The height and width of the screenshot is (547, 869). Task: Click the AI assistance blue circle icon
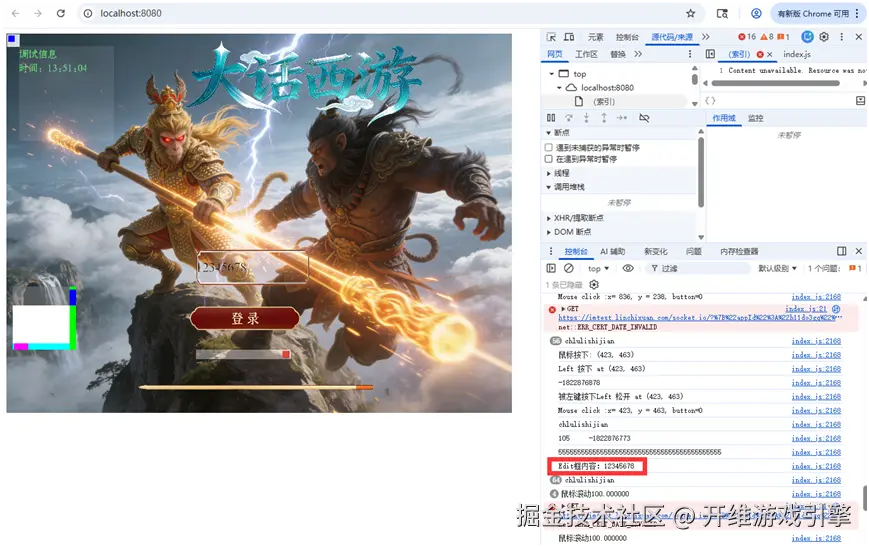(x=807, y=37)
